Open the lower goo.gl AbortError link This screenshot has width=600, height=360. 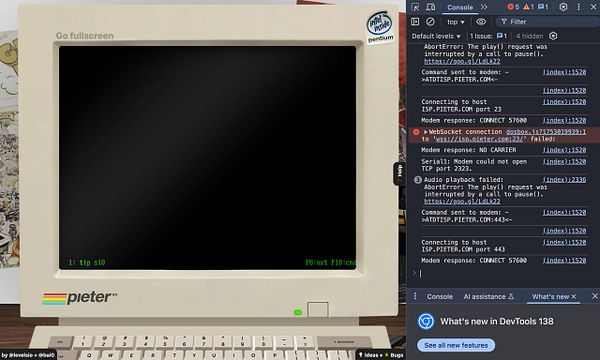coord(462,201)
